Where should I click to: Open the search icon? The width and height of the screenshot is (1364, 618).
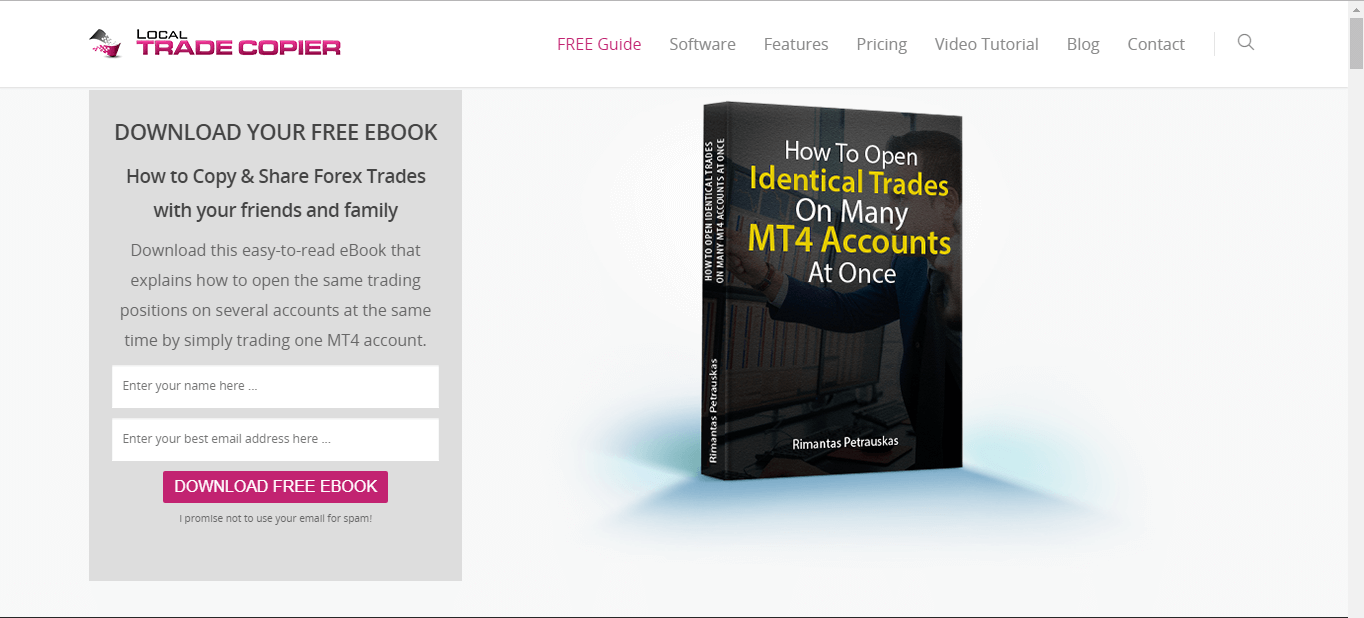pyautogui.click(x=1245, y=43)
